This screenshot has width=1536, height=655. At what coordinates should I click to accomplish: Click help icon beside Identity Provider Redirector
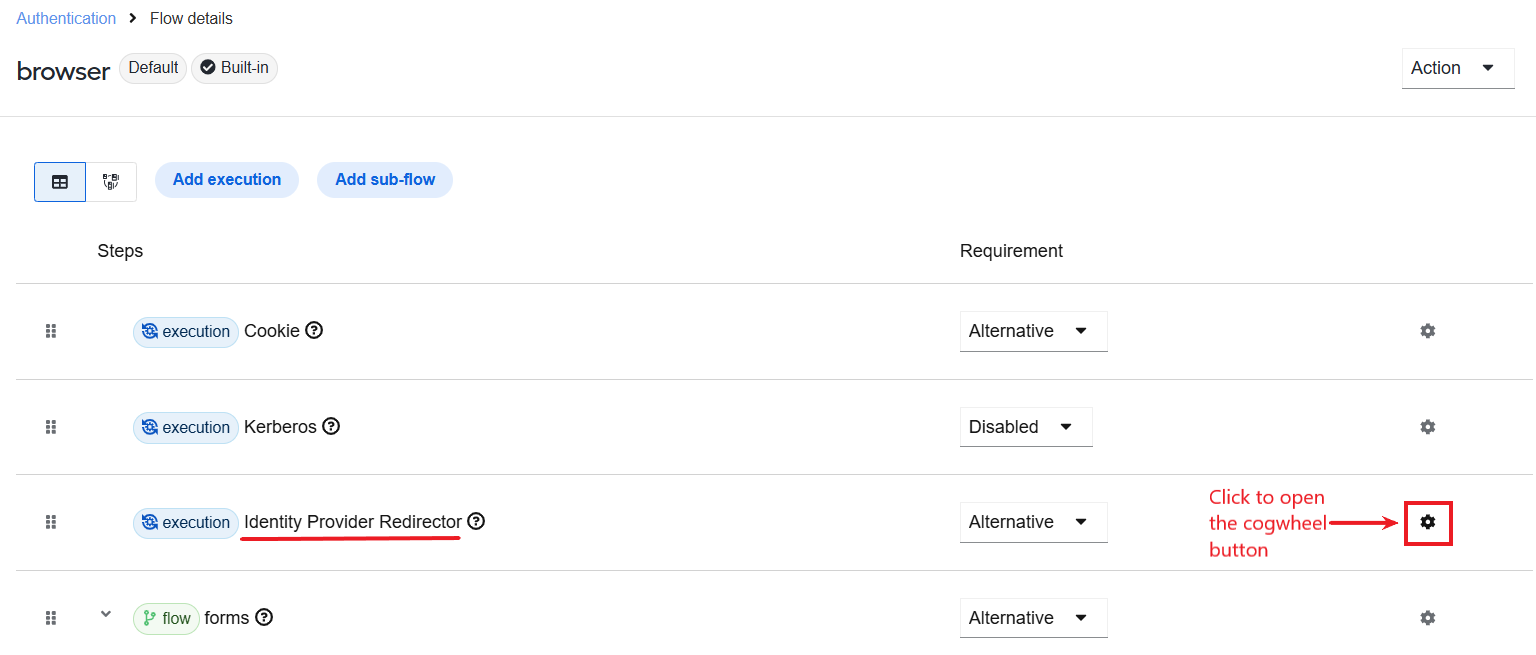coord(476,521)
